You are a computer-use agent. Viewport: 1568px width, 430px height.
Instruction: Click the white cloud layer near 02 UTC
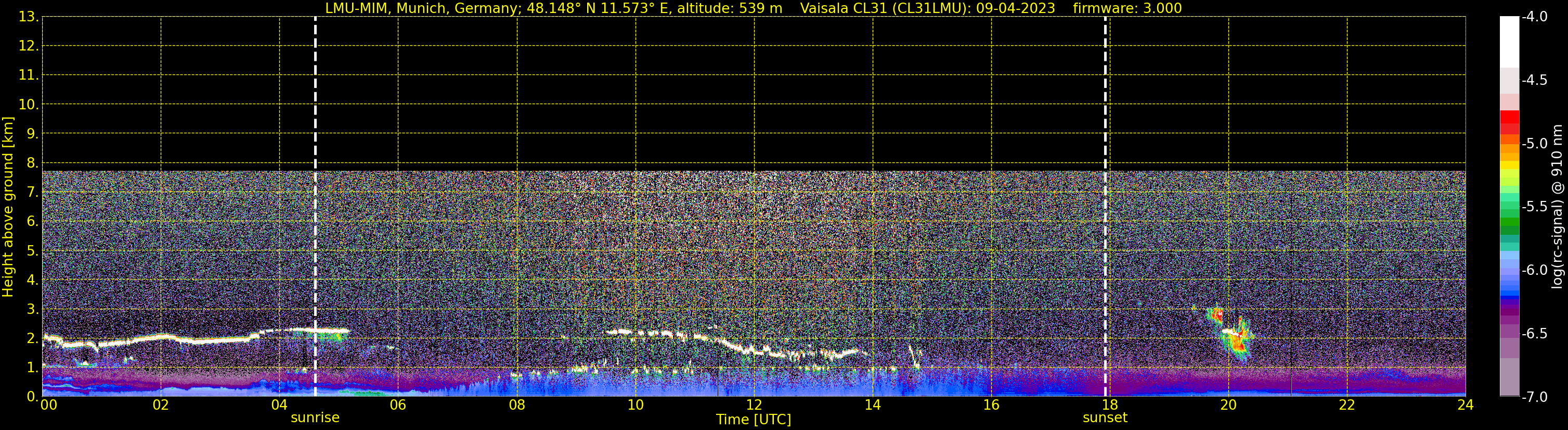(x=161, y=337)
